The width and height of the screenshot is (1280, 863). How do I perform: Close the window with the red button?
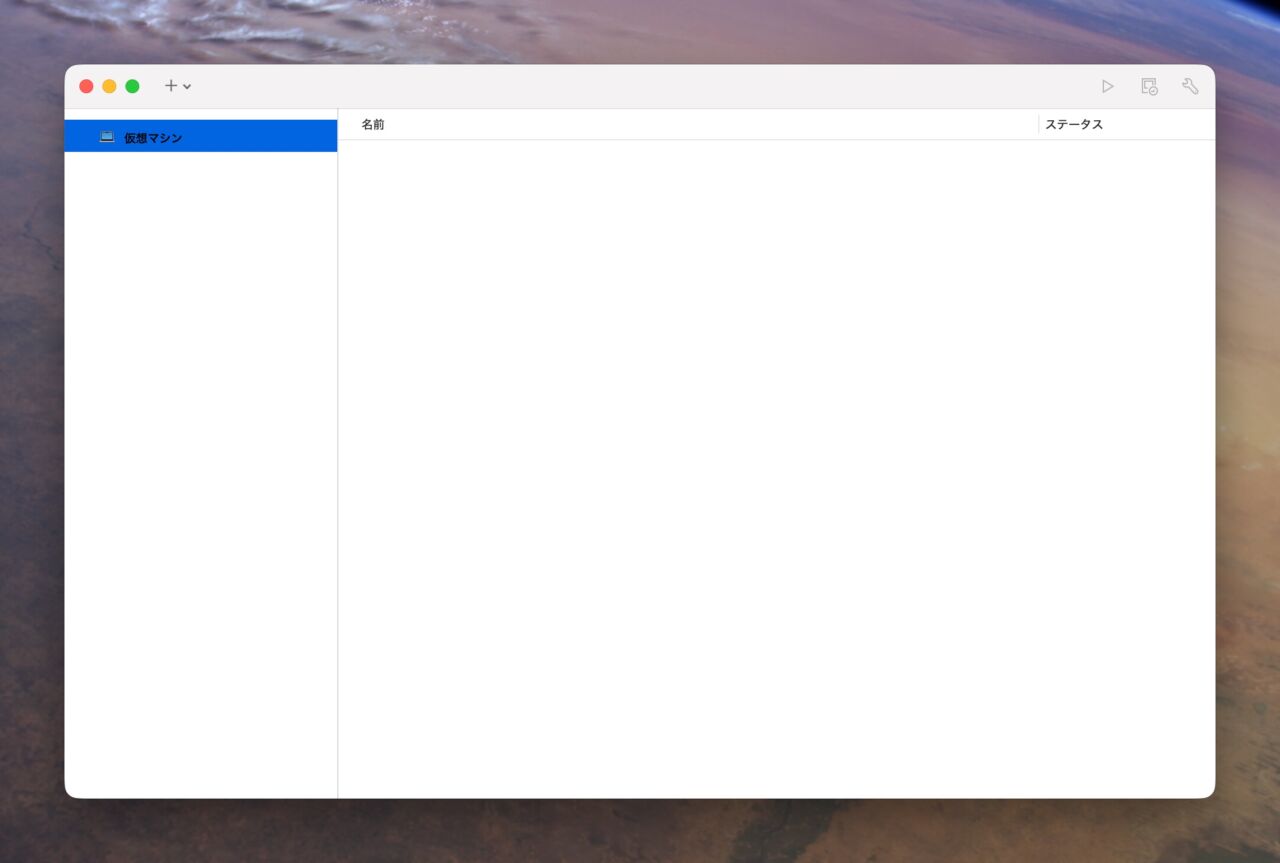pyautogui.click(x=86, y=86)
